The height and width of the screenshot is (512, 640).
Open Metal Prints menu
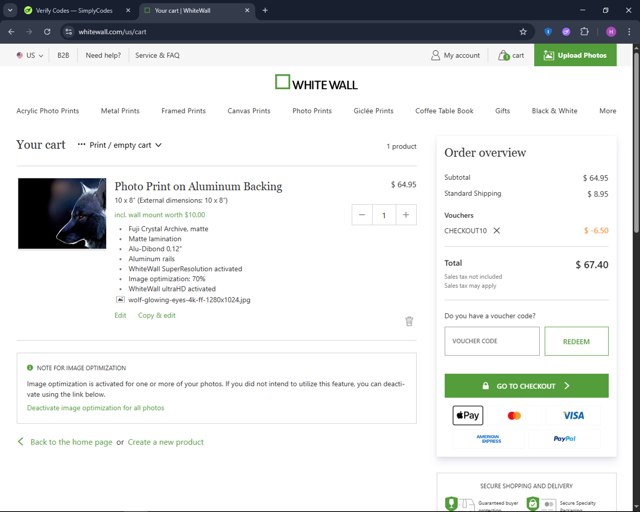click(120, 111)
